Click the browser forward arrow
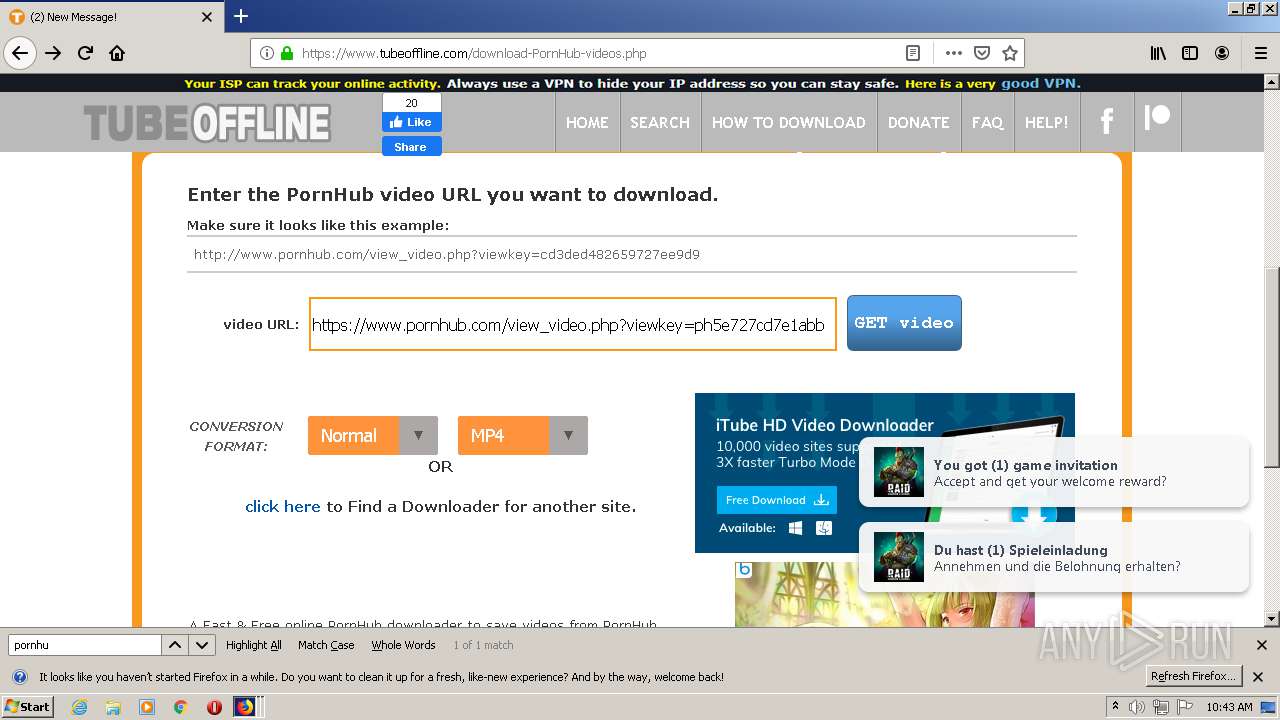 tap(53, 53)
